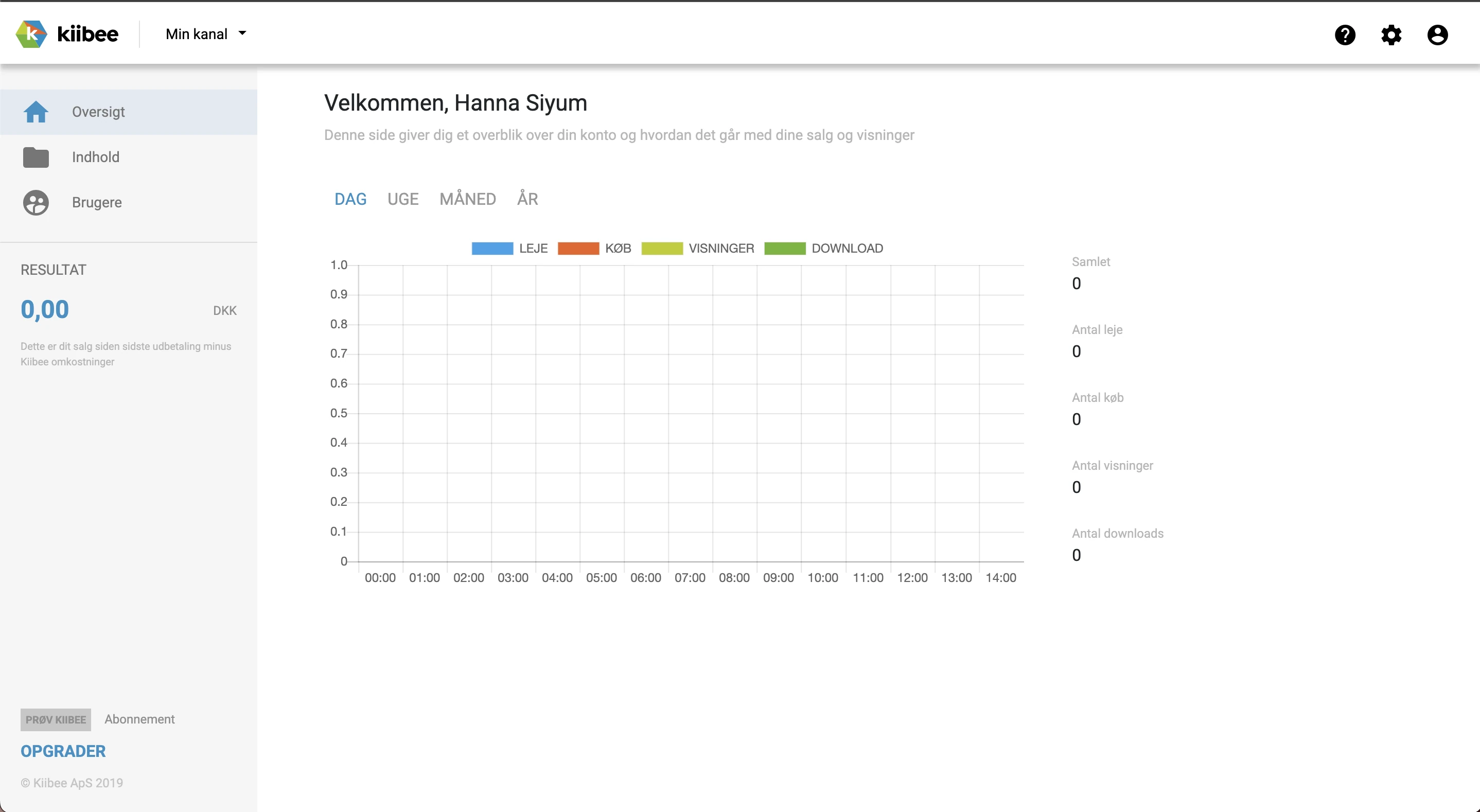
Task: Open Brugere in the sidebar
Action: click(x=129, y=203)
